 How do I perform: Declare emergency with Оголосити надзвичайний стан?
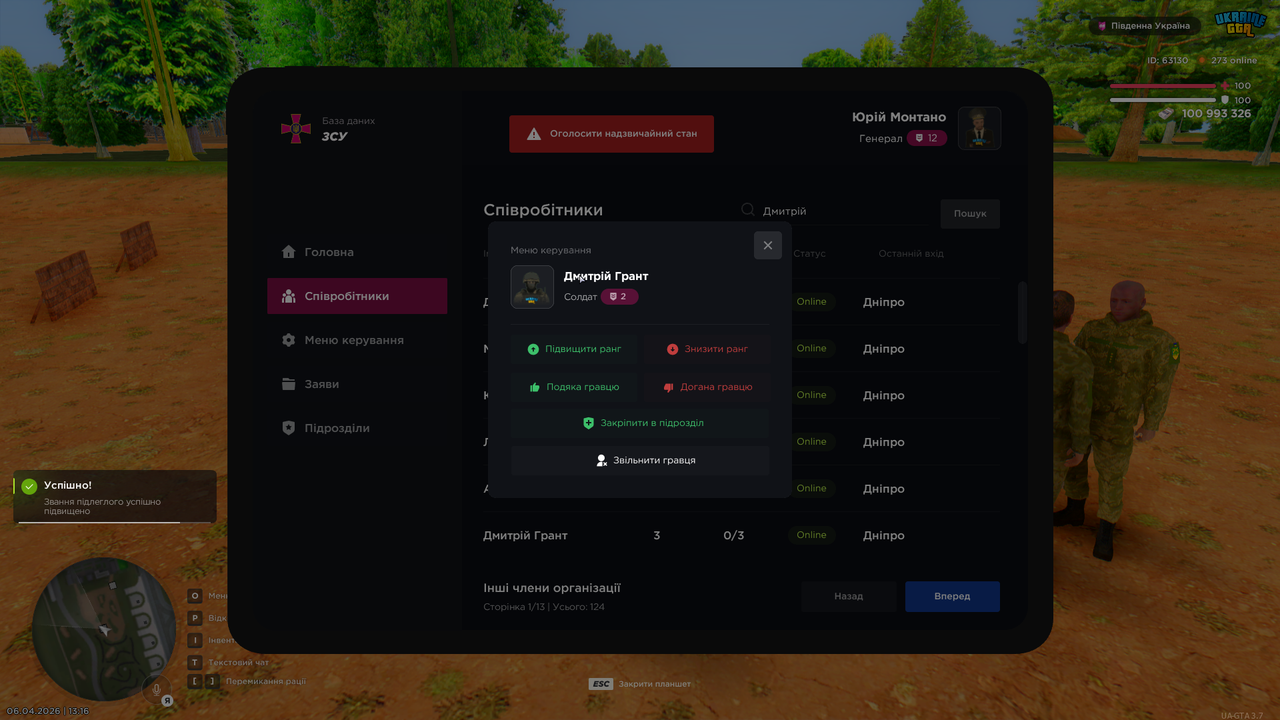[611, 133]
